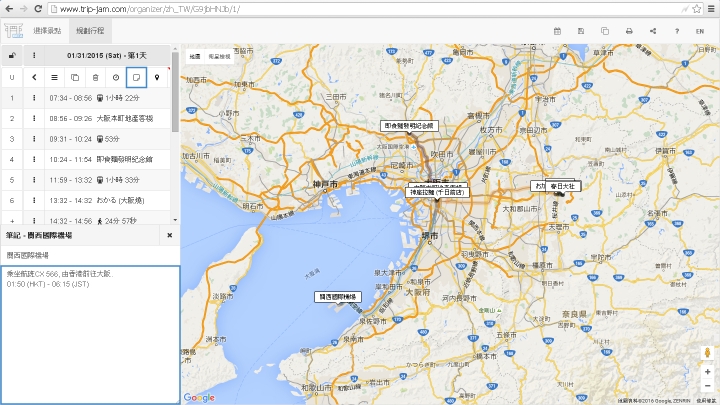Click the 千日前店 map marker label
The width and height of the screenshot is (720, 405).
tap(438, 192)
